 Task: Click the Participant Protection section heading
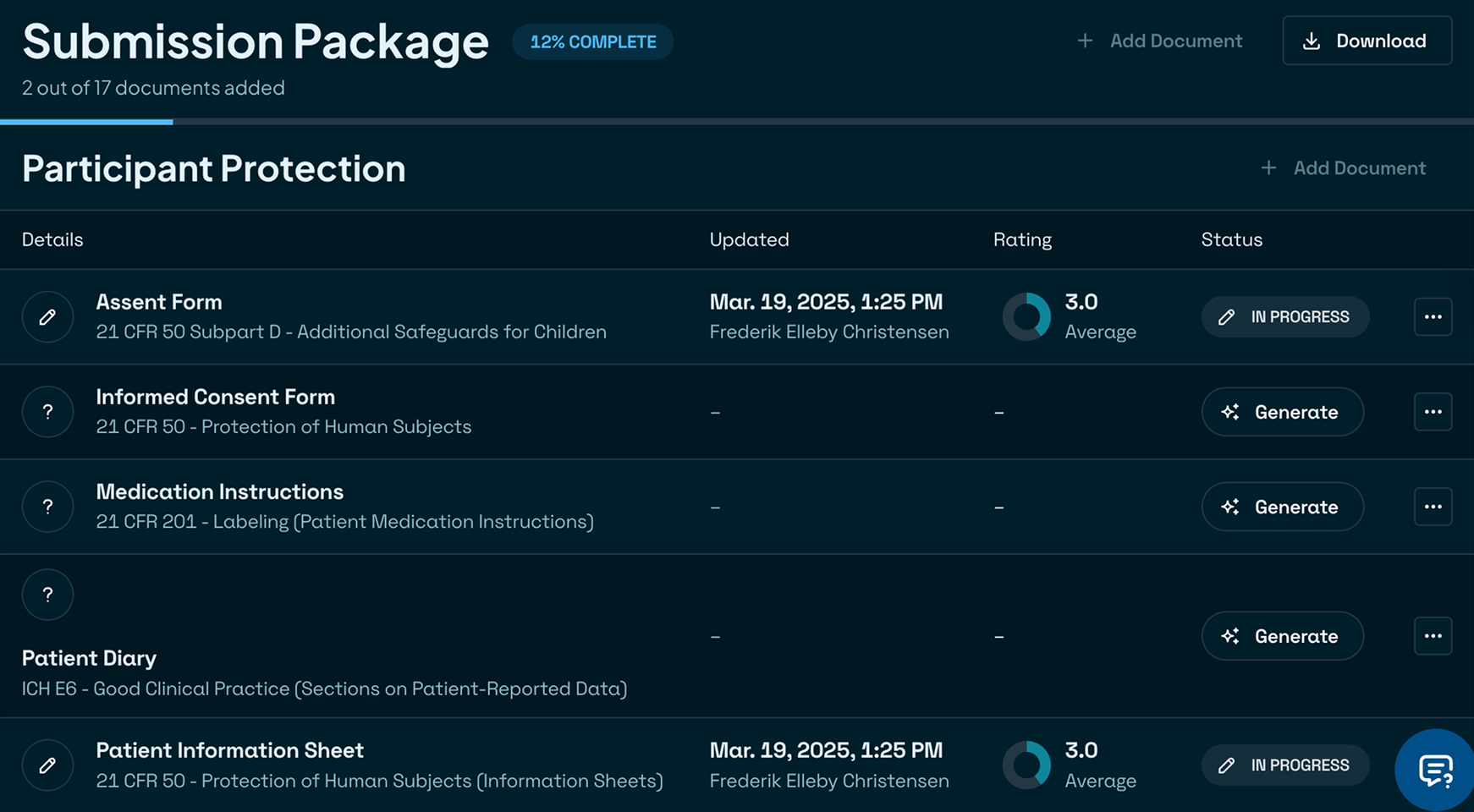(x=214, y=168)
